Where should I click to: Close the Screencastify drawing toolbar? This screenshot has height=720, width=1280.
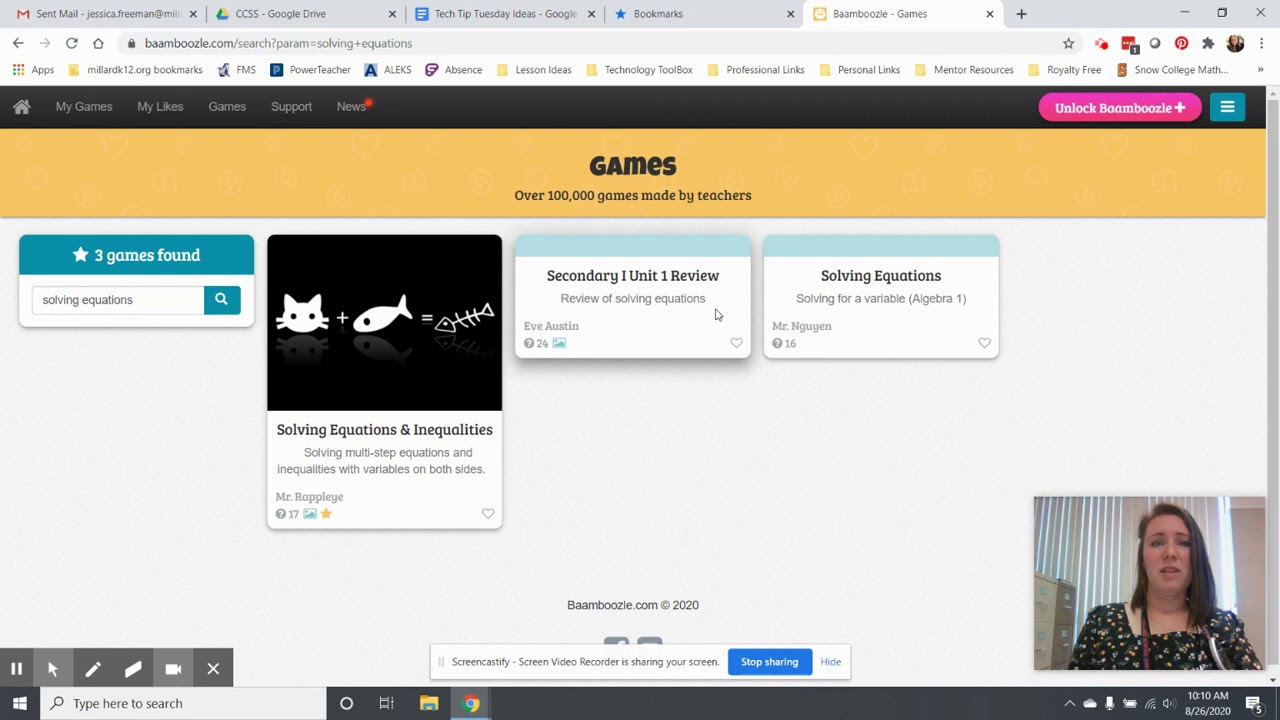[x=213, y=669]
